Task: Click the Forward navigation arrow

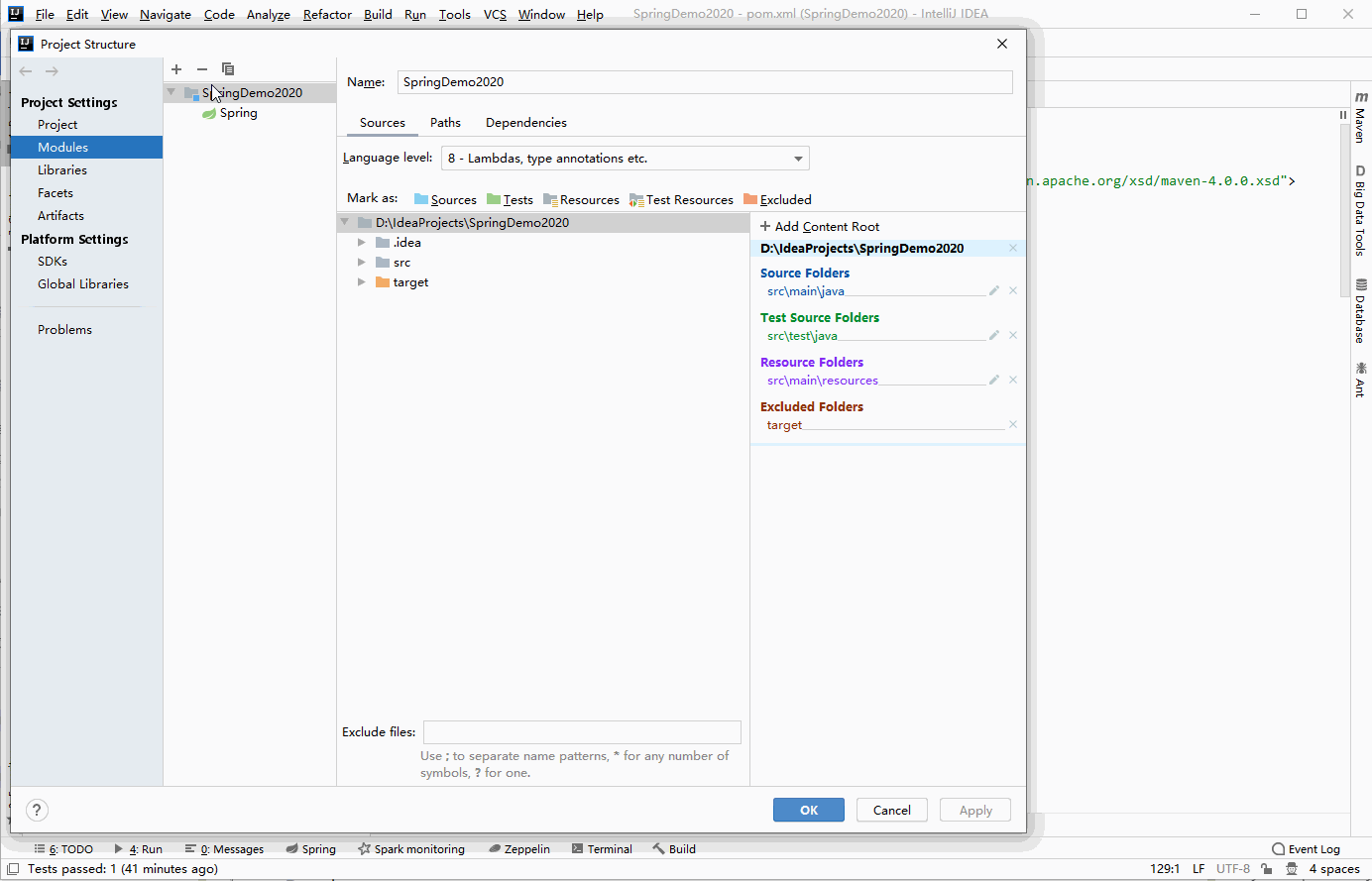Action: [x=52, y=71]
